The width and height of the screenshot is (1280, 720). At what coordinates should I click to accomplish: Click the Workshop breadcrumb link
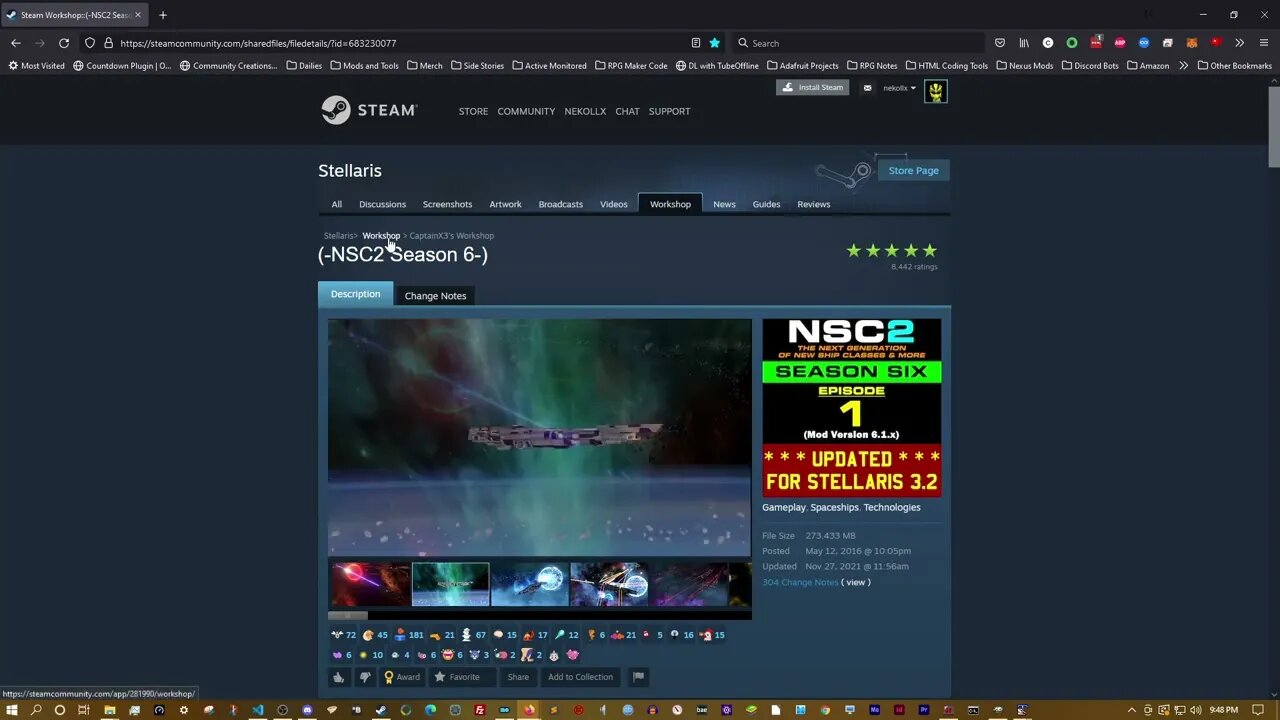pos(381,236)
